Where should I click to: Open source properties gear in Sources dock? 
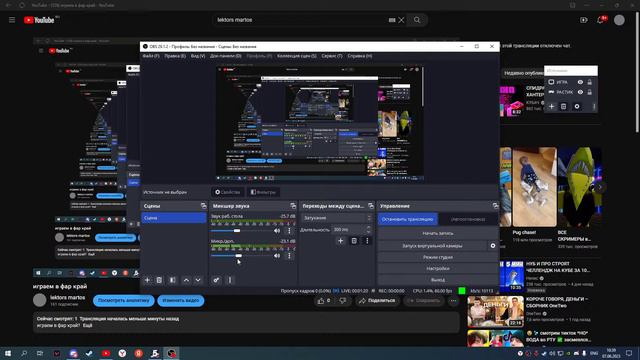tap(577, 107)
